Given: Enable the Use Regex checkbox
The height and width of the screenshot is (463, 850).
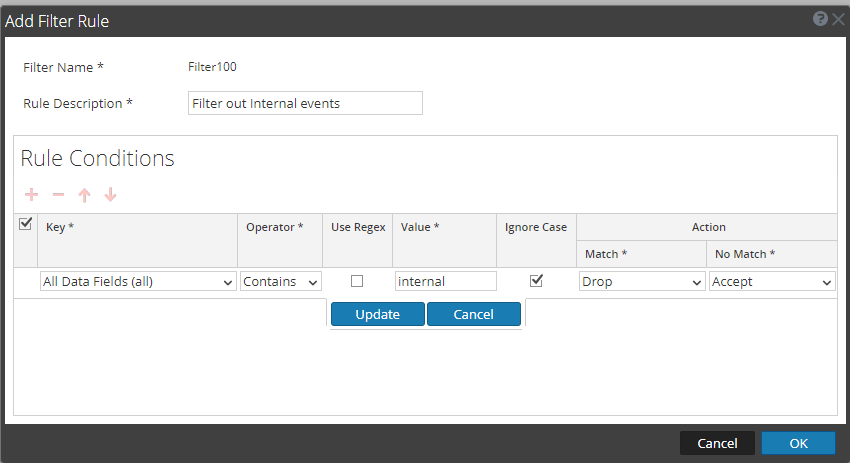Looking at the screenshot, I should (357, 281).
